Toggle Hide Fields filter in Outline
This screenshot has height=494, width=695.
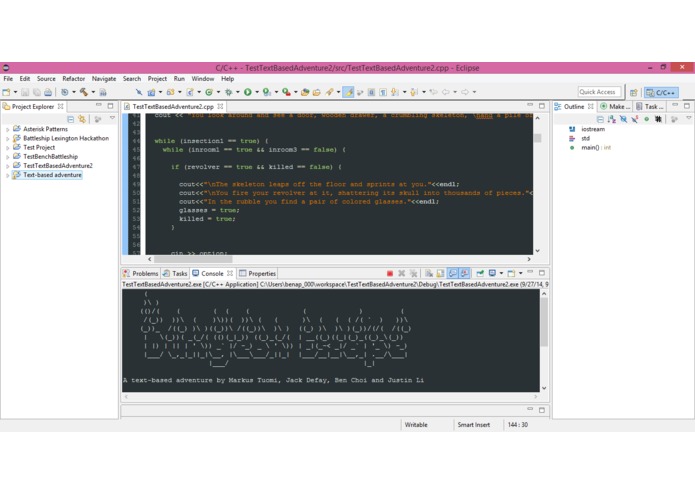click(x=623, y=119)
